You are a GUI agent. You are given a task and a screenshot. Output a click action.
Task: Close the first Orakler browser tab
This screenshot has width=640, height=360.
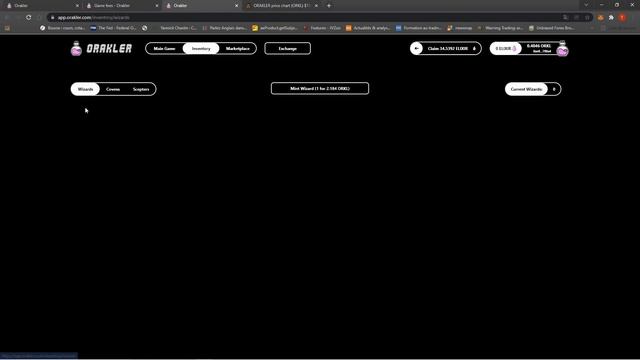tap(77, 6)
